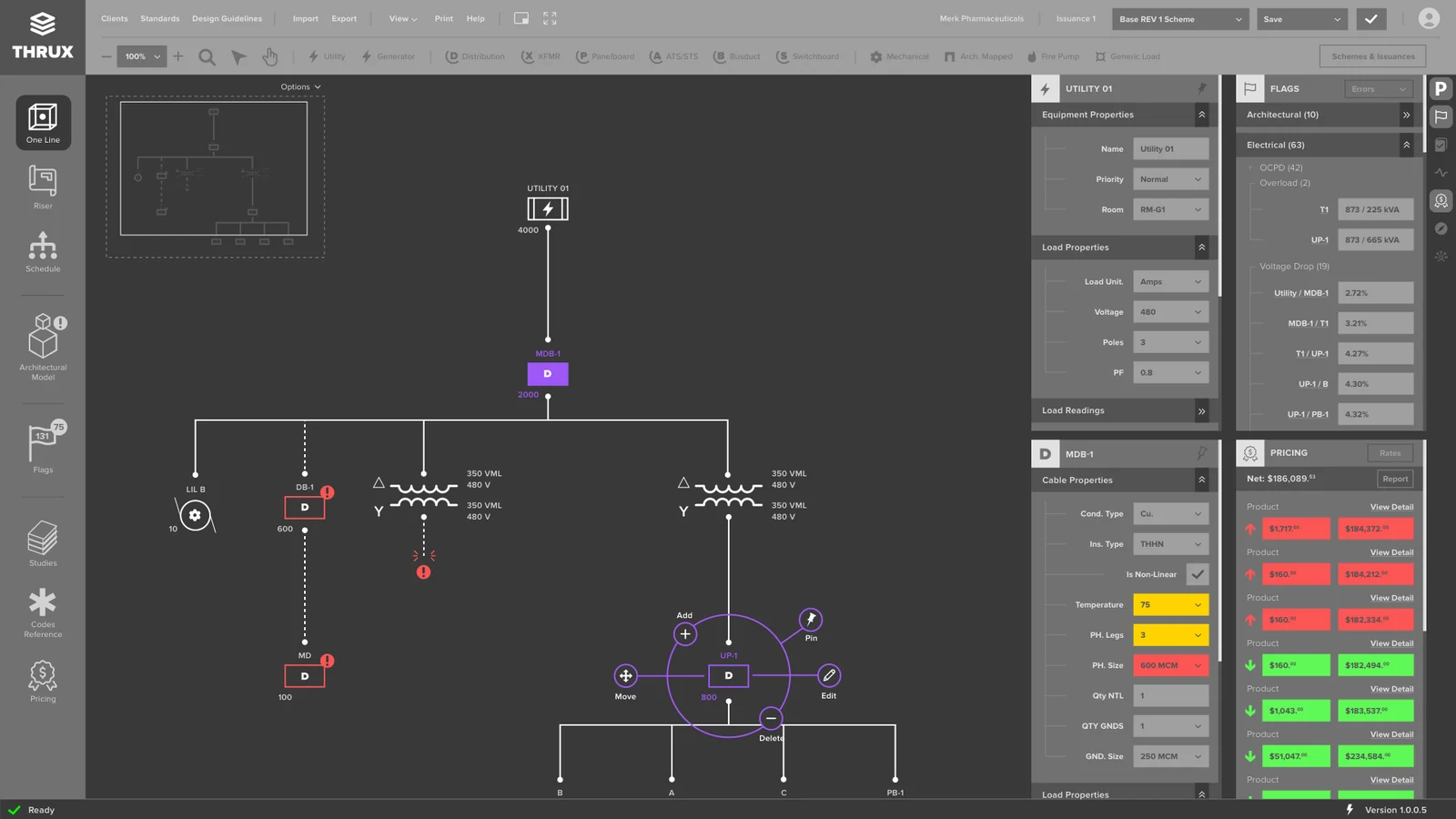
Task: Open the Import menu
Action: [x=306, y=18]
